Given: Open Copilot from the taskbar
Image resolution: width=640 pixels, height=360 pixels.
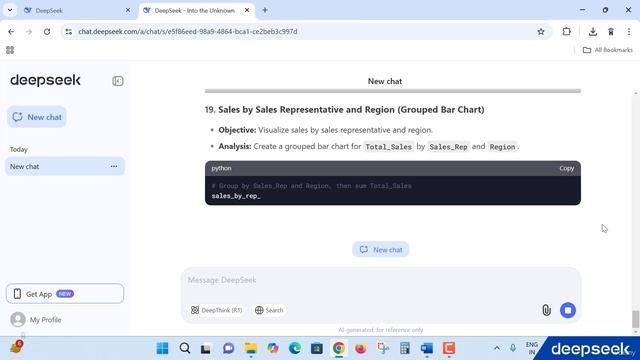Looking at the screenshot, I should tap(273, 348).
